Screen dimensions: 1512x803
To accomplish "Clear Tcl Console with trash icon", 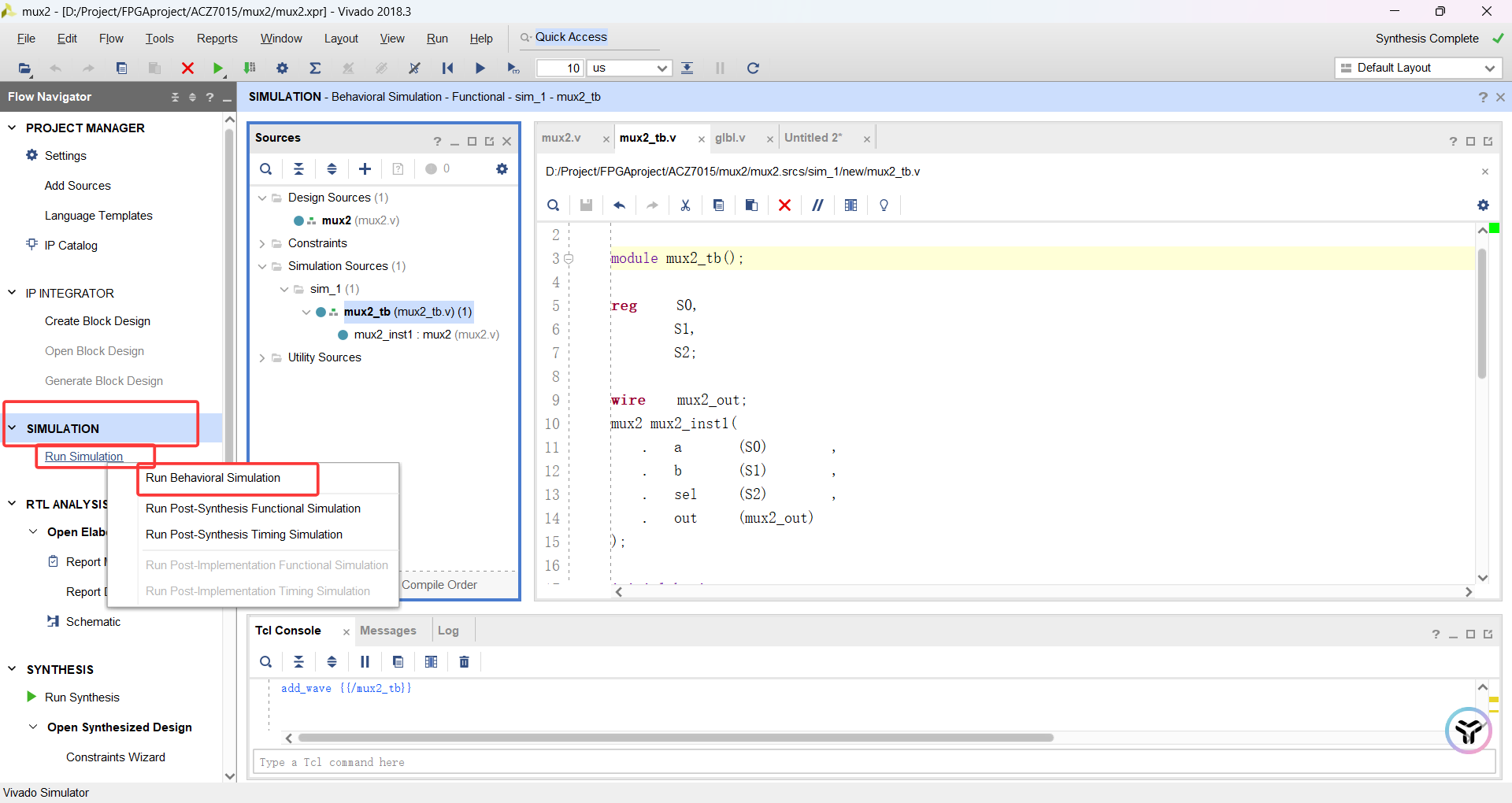I will (464, 662).
